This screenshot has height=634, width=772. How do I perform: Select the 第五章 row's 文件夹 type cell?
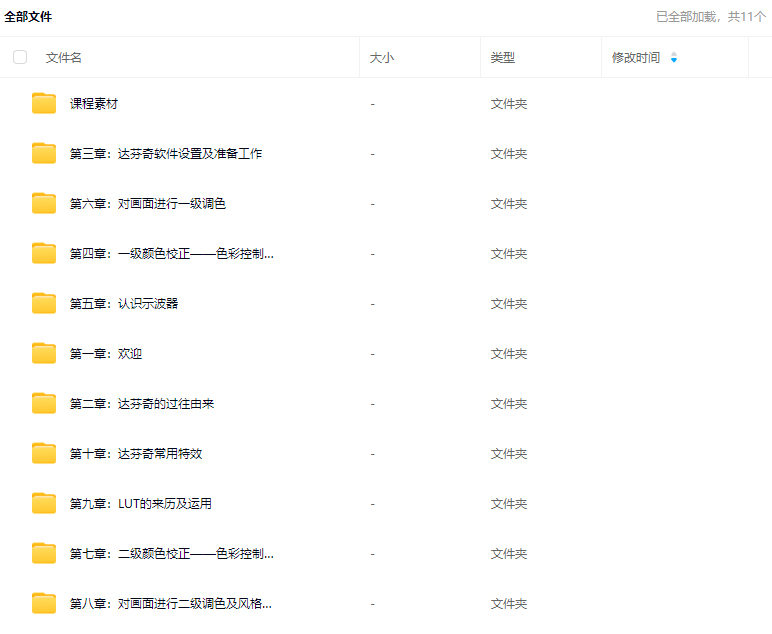(x=509, y=304)
